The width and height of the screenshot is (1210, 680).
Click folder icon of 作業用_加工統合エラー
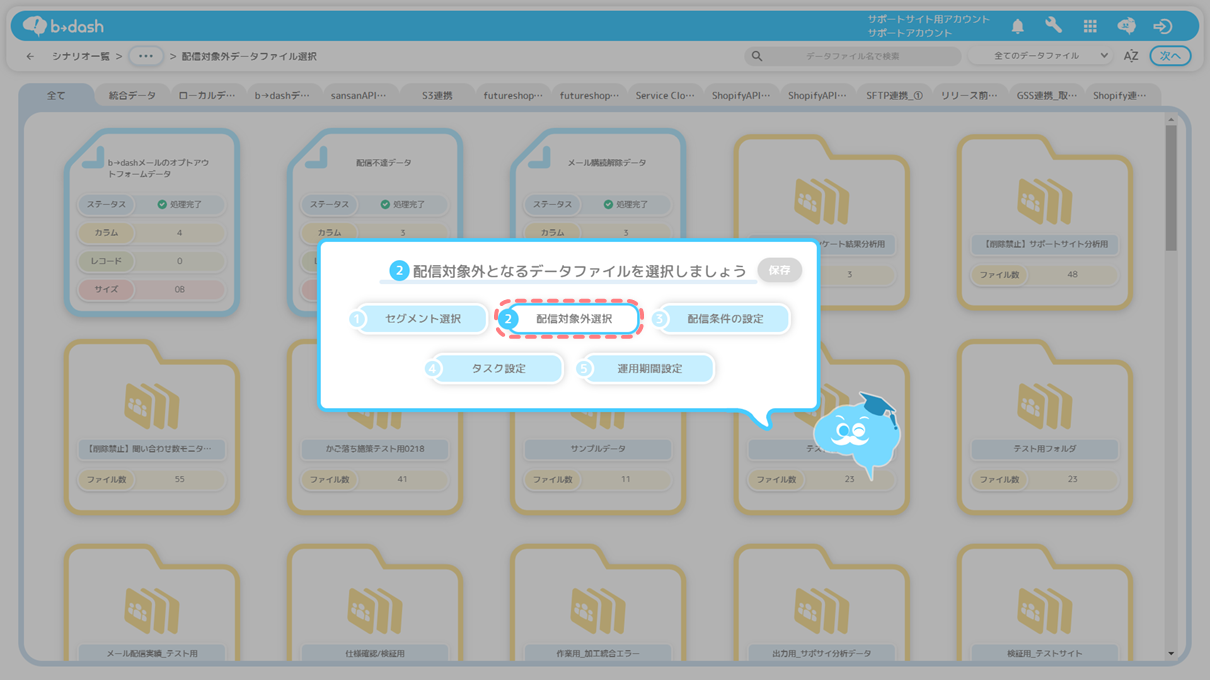tap(598, 610)
